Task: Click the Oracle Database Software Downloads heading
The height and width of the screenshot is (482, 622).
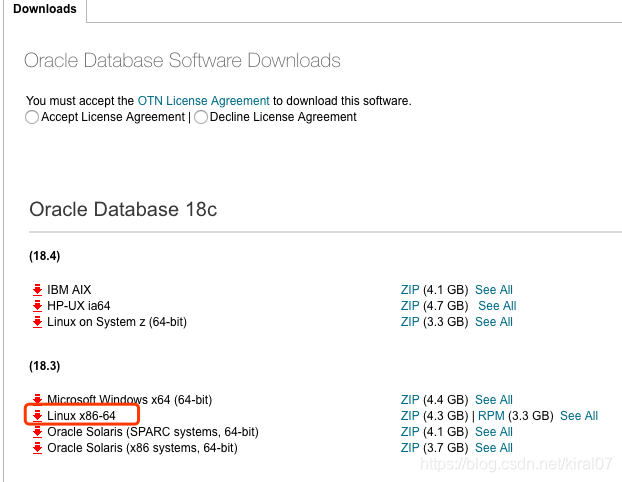Action: pos(182,61)
